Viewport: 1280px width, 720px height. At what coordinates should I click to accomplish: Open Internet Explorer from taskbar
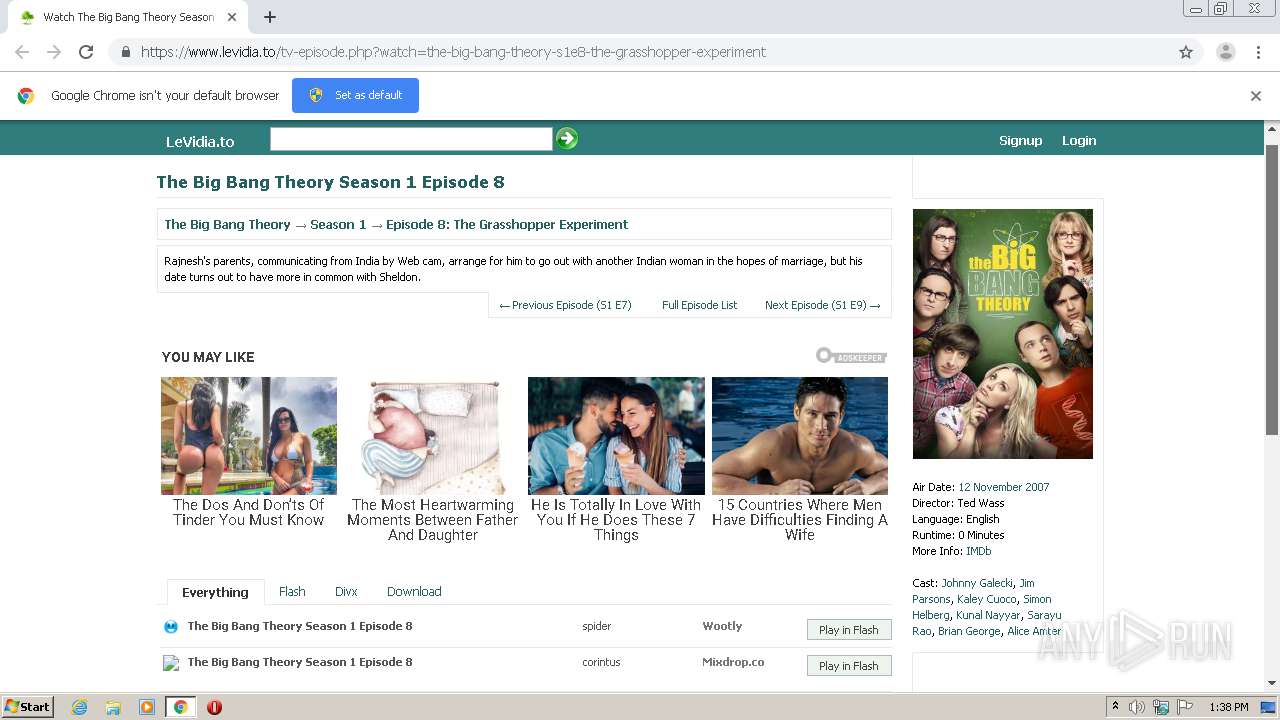click(79, 707)
